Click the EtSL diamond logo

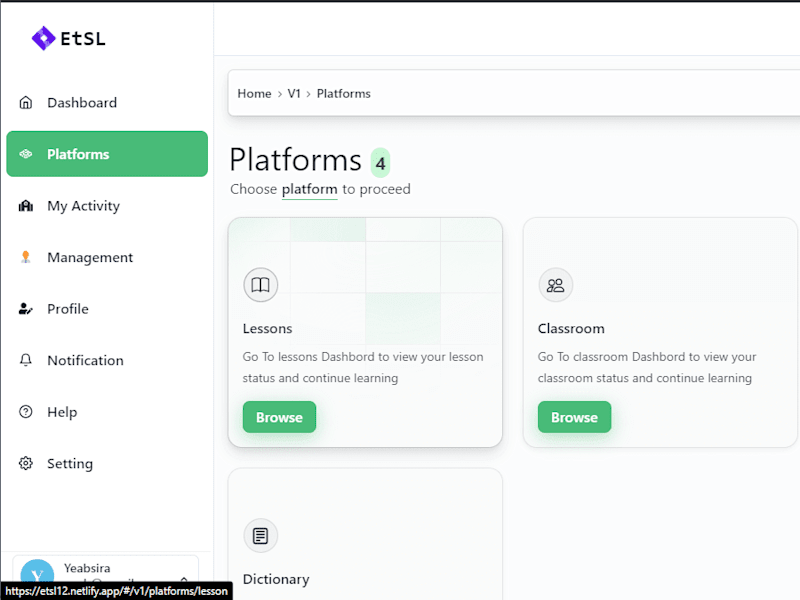[43, 38]
